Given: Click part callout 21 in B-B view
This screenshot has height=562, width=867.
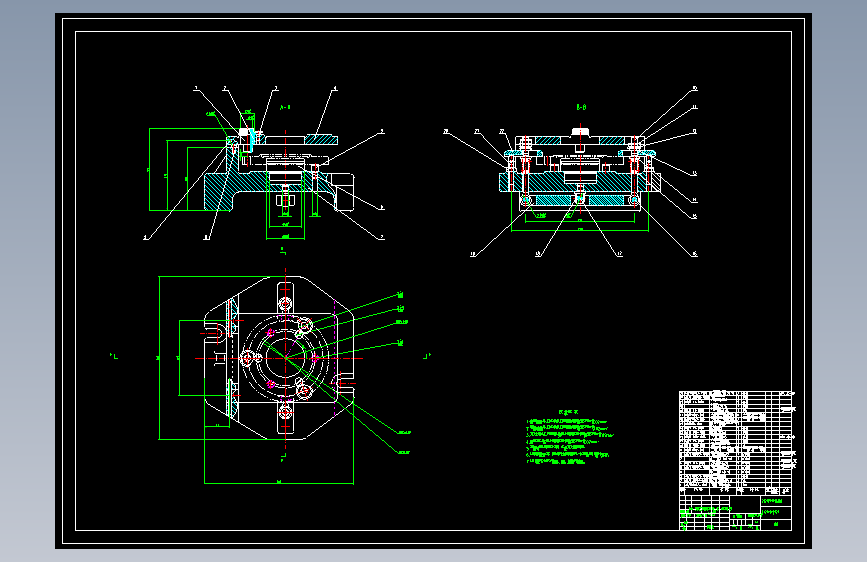Looking at the screenshot, I should click(x=477, y=132).
